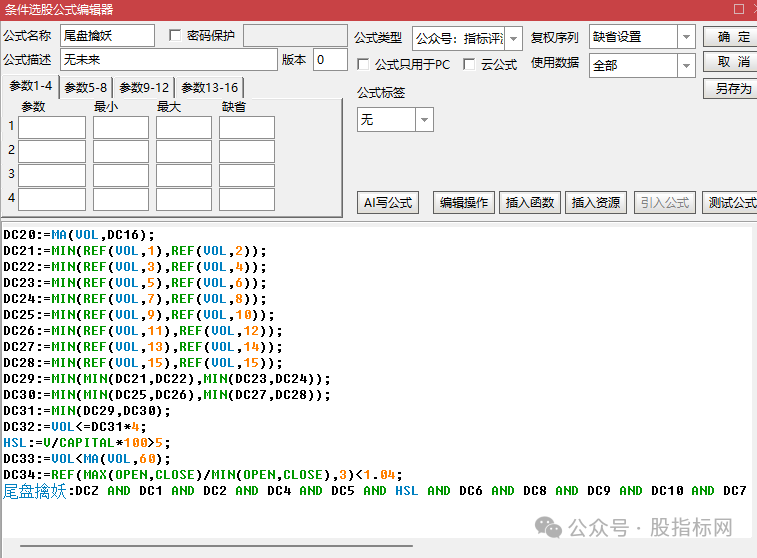The image size is (757, 558).
Task: Enable the 公式只用于PC checkbox
Action: tap(363, 64)
